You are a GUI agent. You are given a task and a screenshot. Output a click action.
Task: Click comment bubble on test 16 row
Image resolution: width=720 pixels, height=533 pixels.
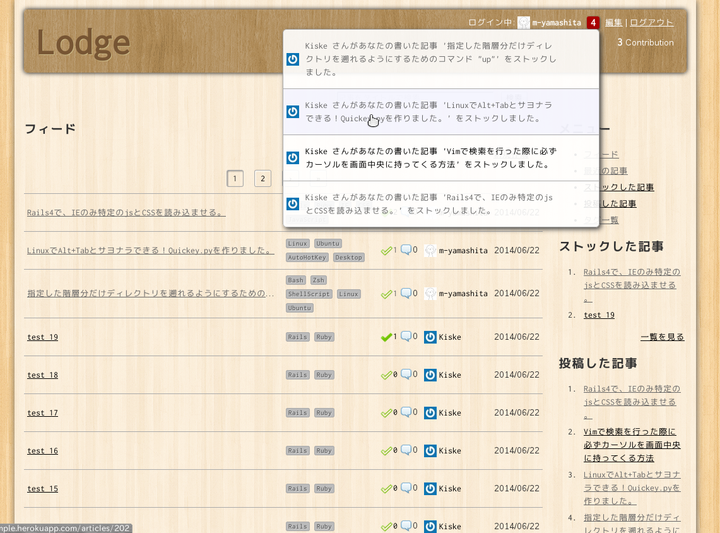click(x=406, y=450)
